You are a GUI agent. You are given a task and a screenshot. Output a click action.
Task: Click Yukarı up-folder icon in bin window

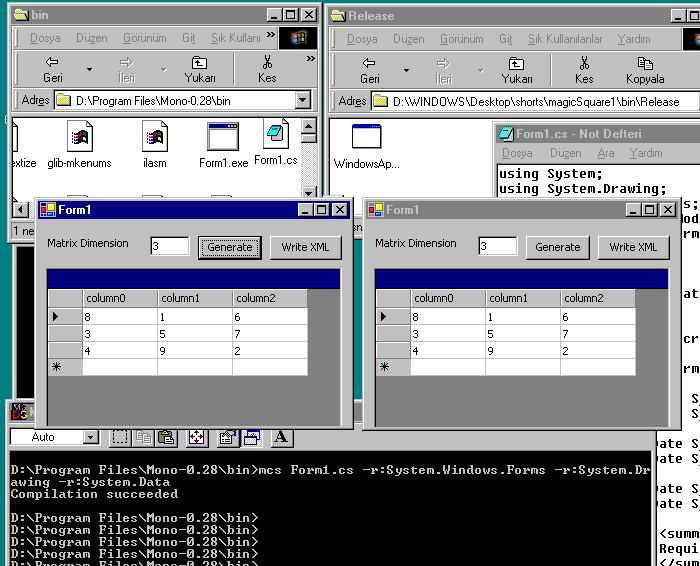(199, 62)
